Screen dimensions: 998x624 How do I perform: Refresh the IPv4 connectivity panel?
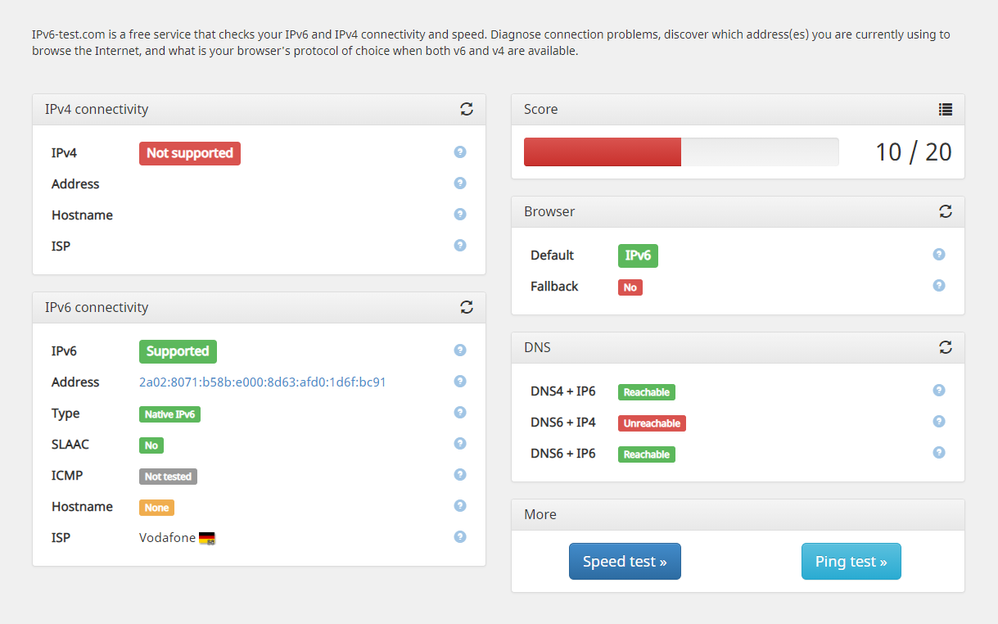466,109
